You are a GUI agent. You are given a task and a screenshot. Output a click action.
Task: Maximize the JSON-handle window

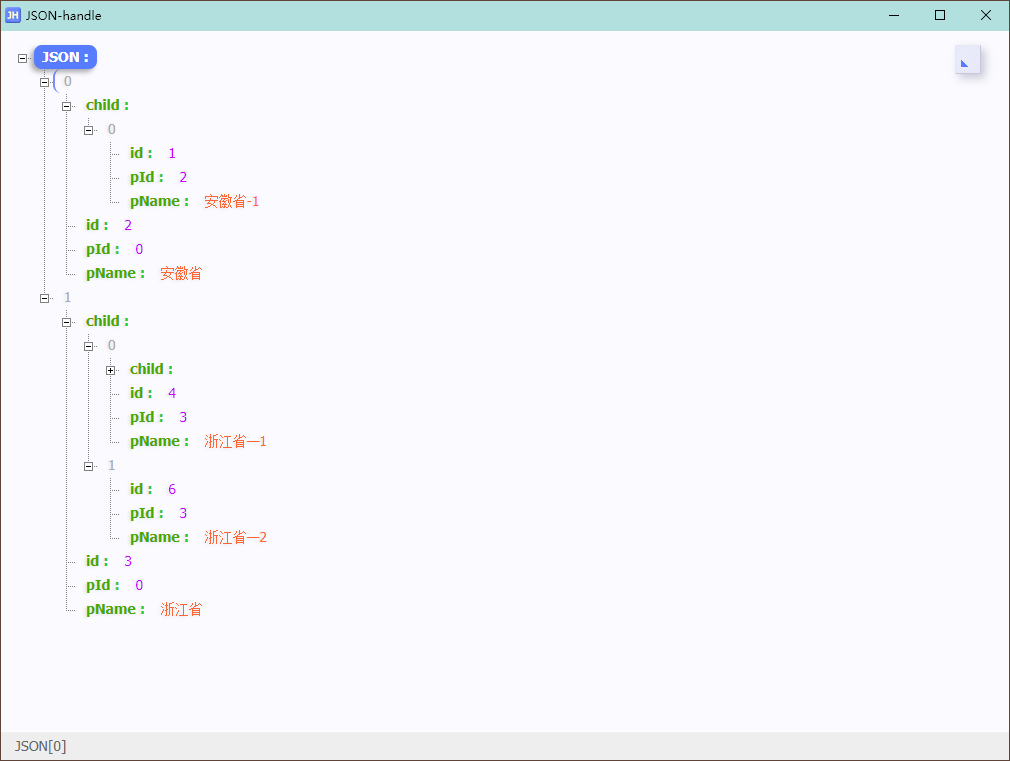pos(940,15)
